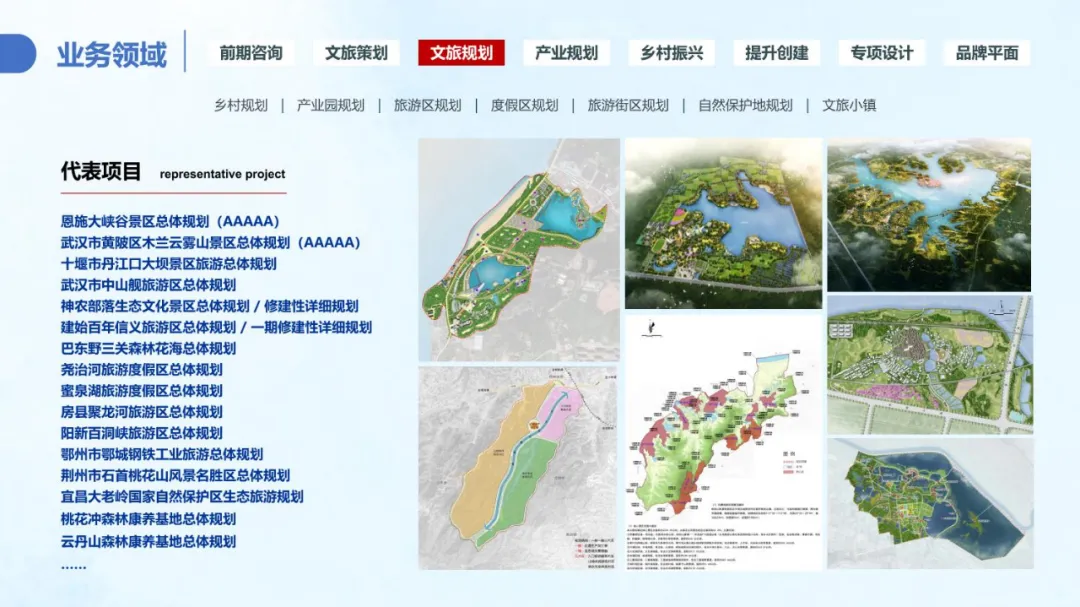The width and height of the screenshot is (1080, 607).
Task: Select the 云丹山森林康养基地总体规划 project
Action: click(x=148, y=541)
